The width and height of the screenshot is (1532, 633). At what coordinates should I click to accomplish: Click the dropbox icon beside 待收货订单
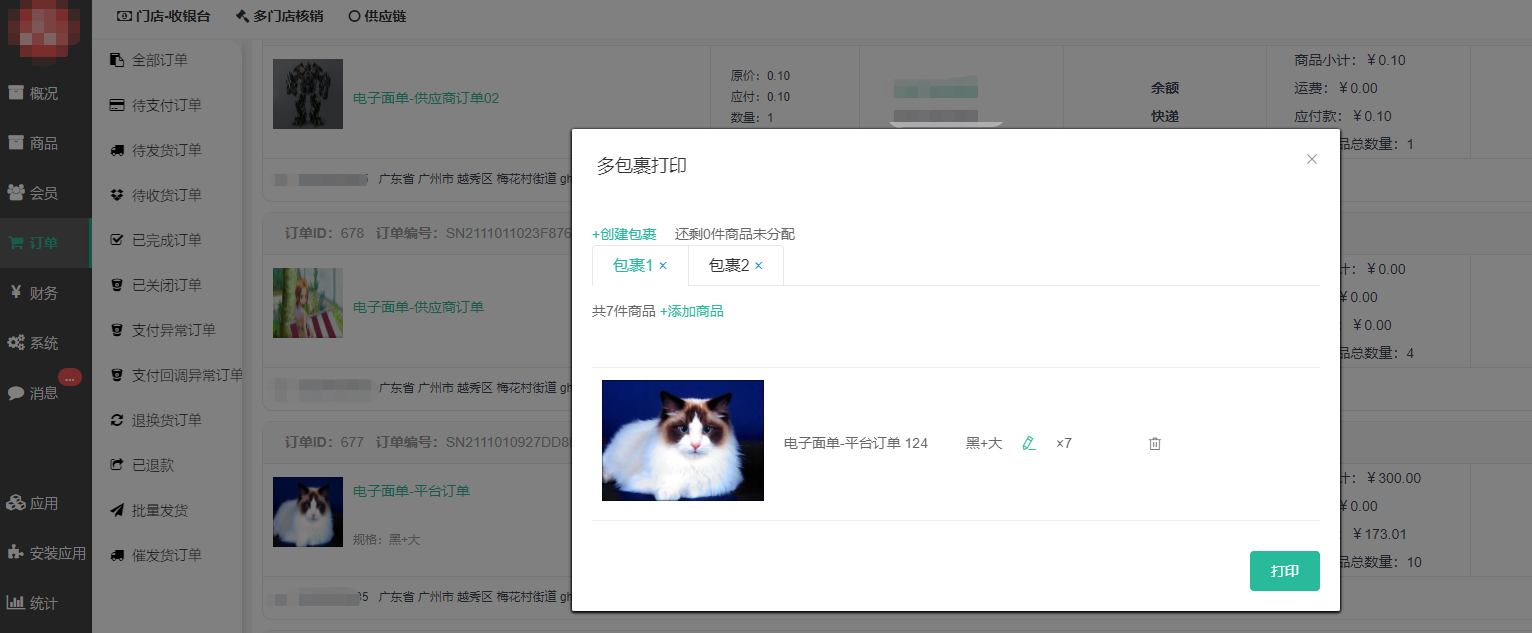[117, 195]
